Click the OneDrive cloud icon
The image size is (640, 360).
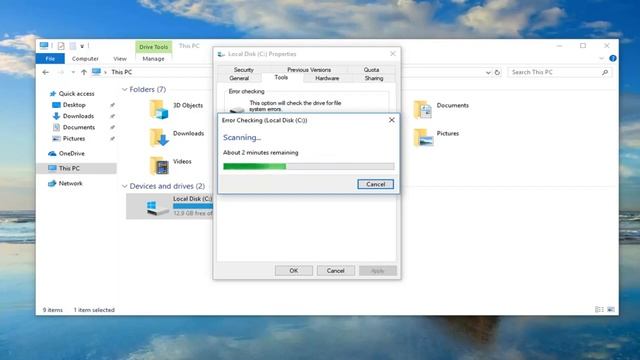52,153
